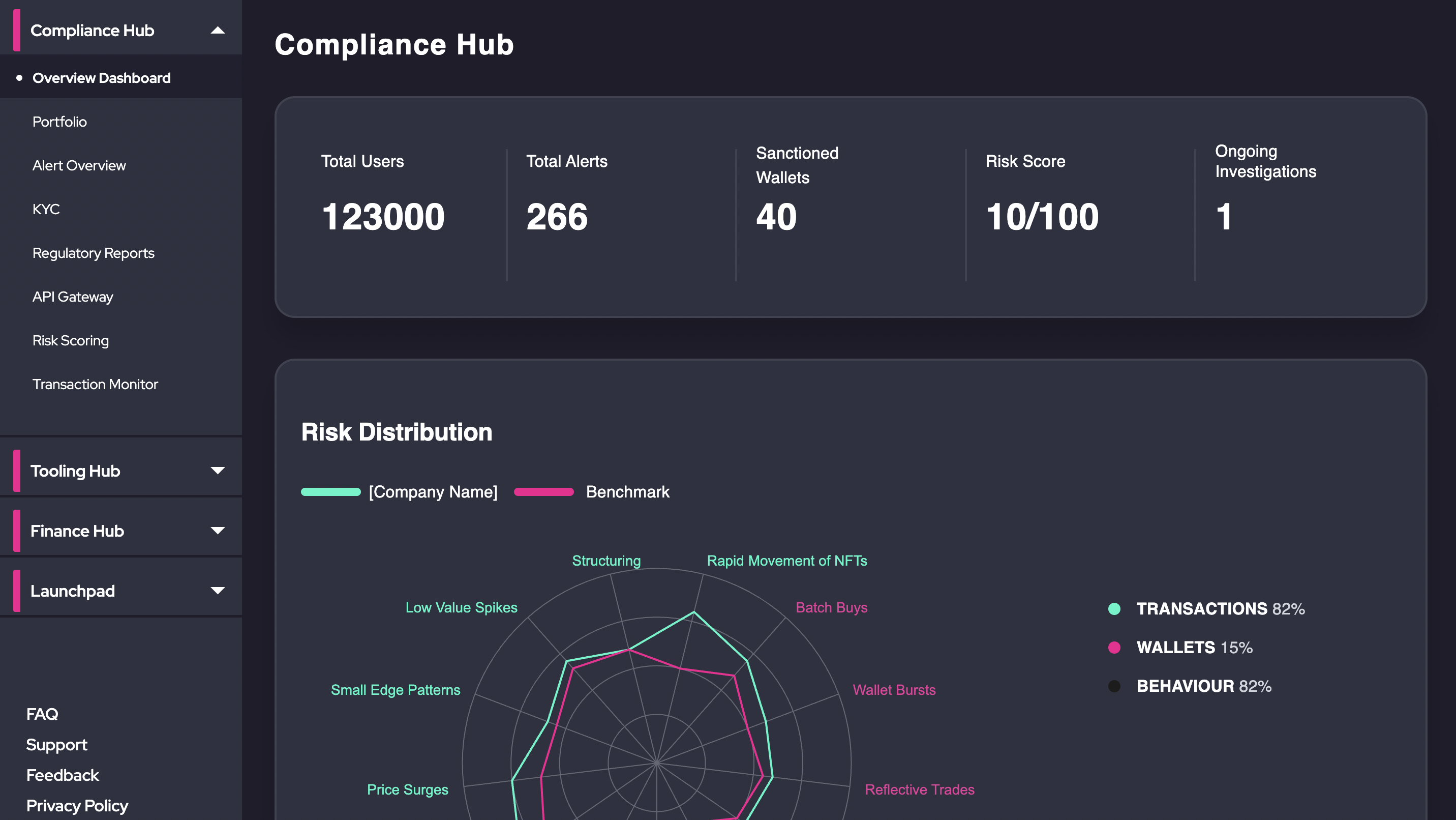This screenshot has width=1456, height=820.
Task: Click the Finance Hub heading
Action: pyautogui.click(x=77, y=531)
